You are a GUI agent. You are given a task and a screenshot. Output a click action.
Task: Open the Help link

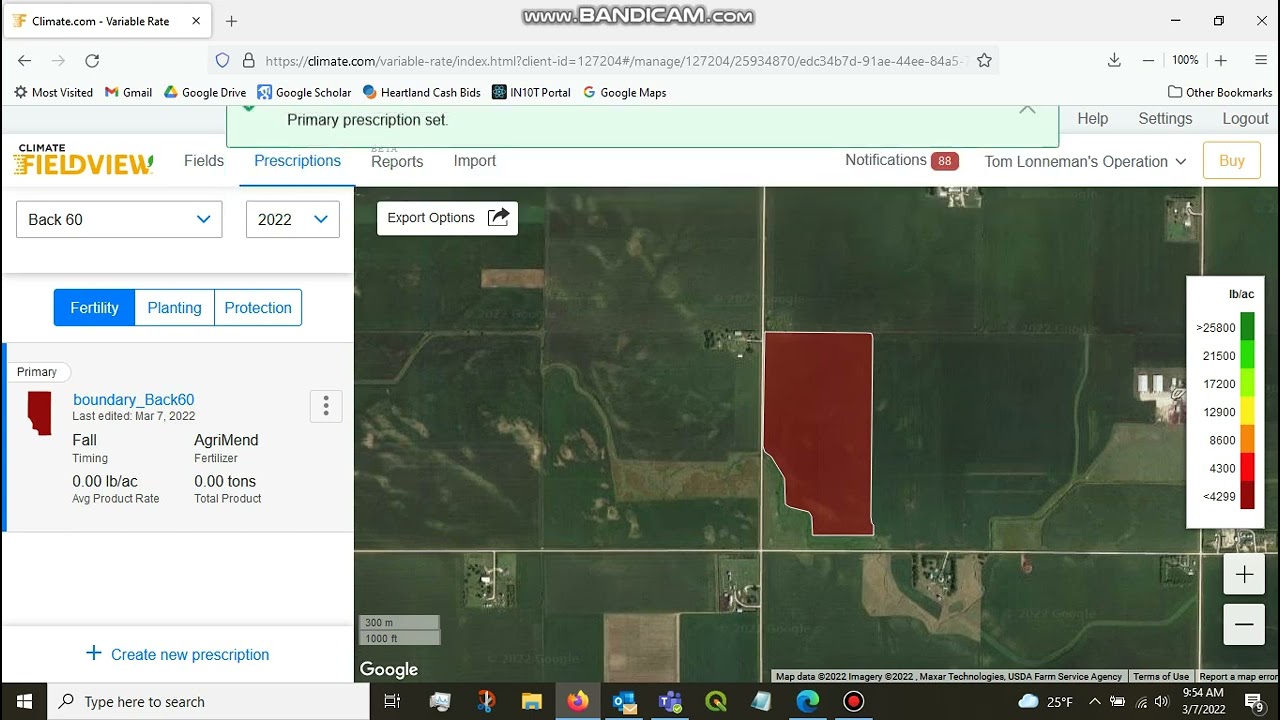pos(1092,118)
